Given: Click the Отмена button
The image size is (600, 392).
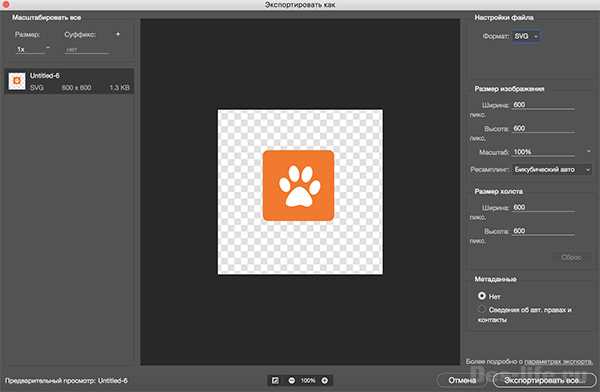Looking at the screenshot, I should pyautogui.click(x=462, y=380).
